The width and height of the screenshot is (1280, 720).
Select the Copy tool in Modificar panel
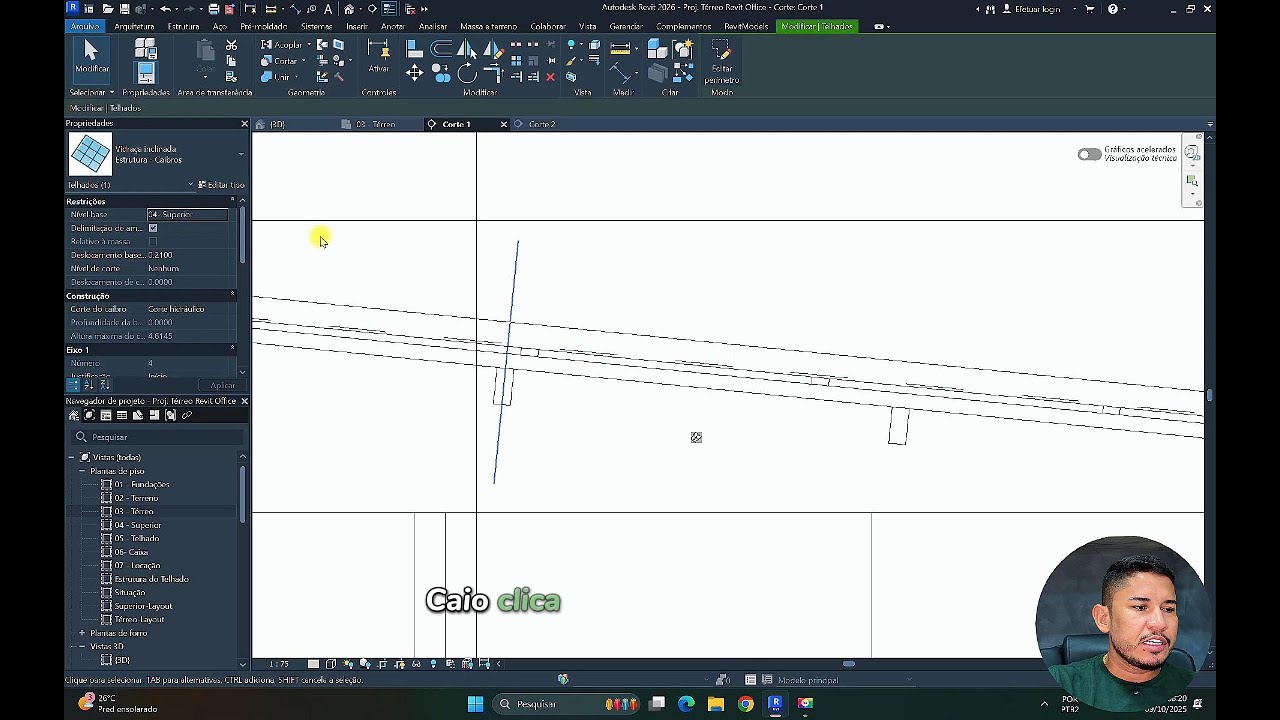pos(441,73)
